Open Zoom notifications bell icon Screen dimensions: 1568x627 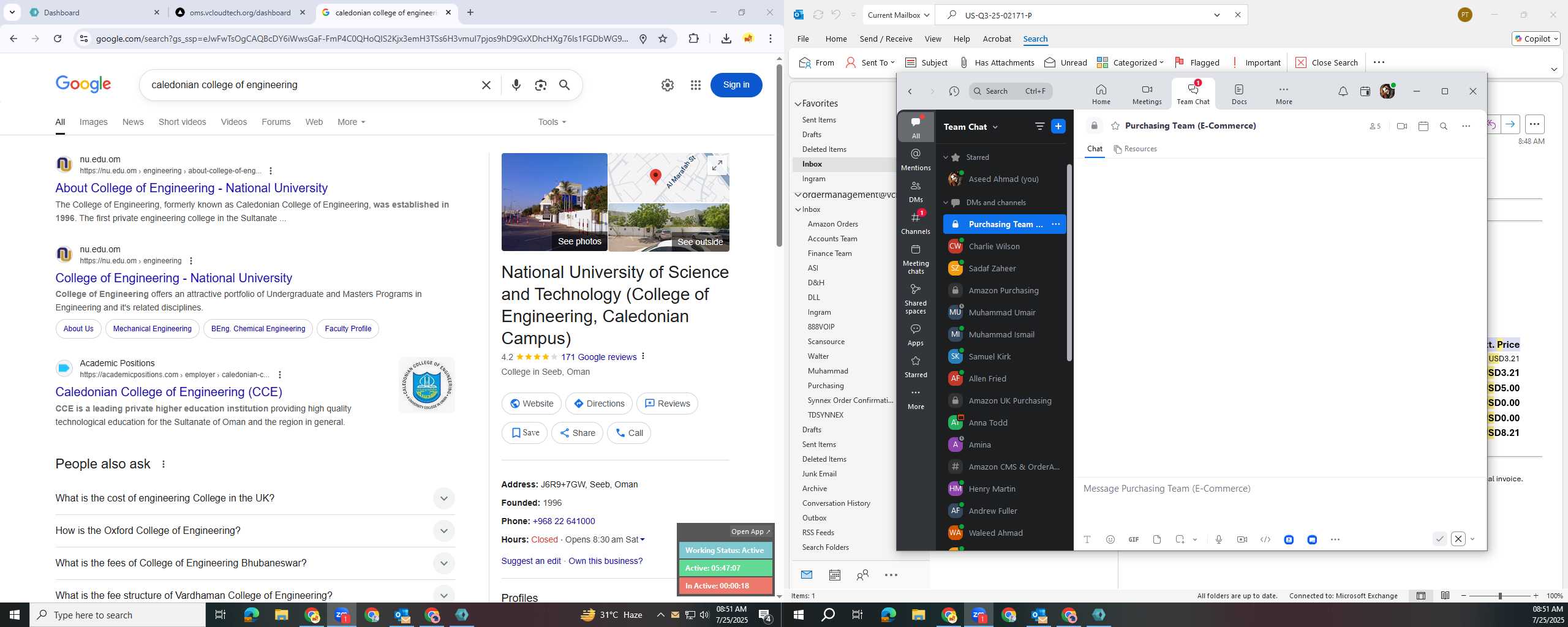pyautogui.click(x=1343, y=91)
